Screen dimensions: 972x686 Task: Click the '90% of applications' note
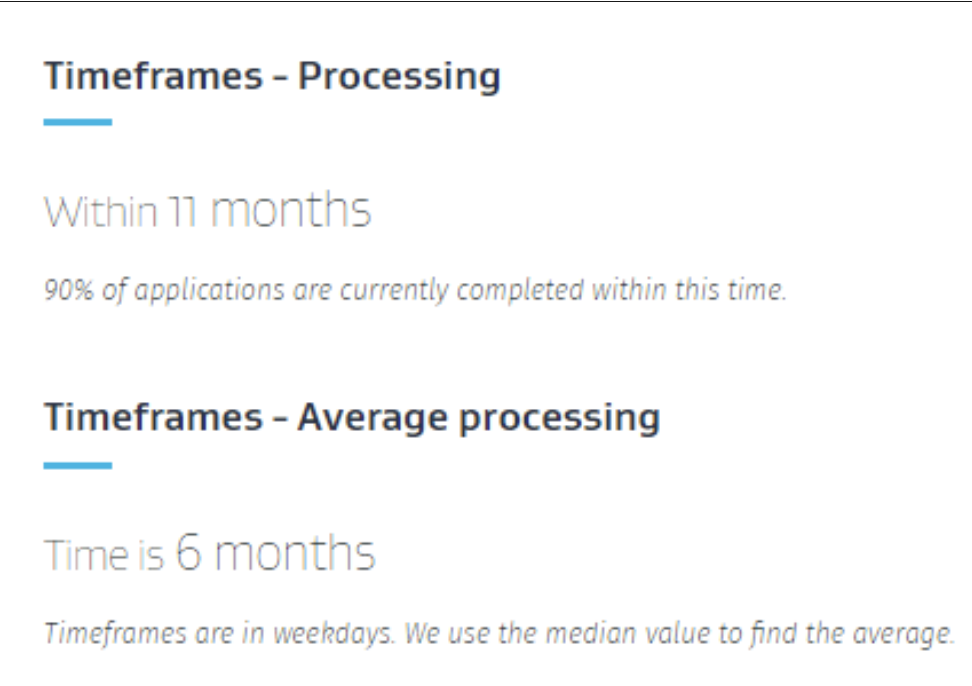click(415, 290)
